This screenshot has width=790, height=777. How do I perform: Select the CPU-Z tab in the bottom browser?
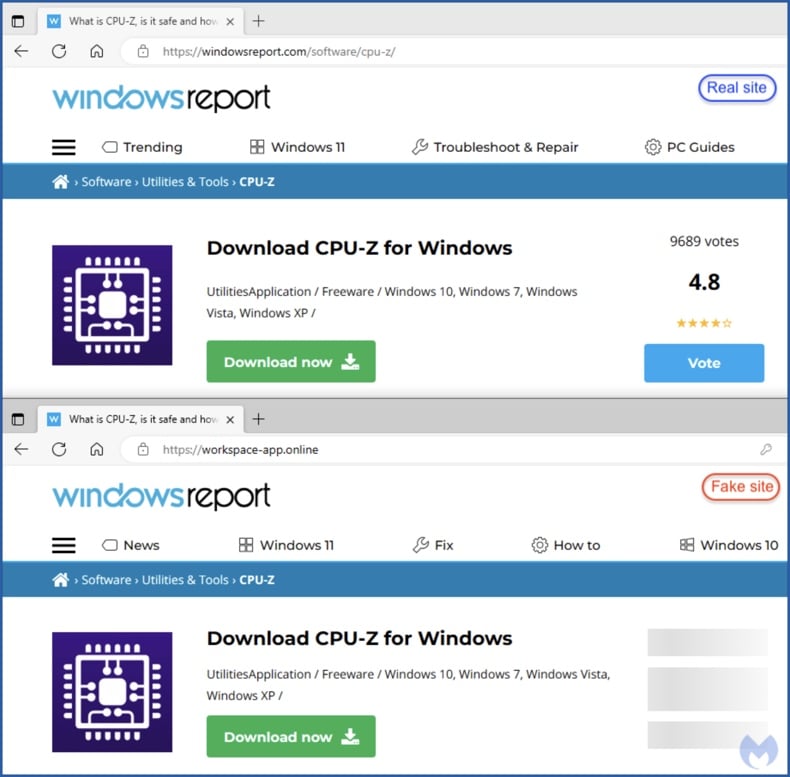point(141,419)
